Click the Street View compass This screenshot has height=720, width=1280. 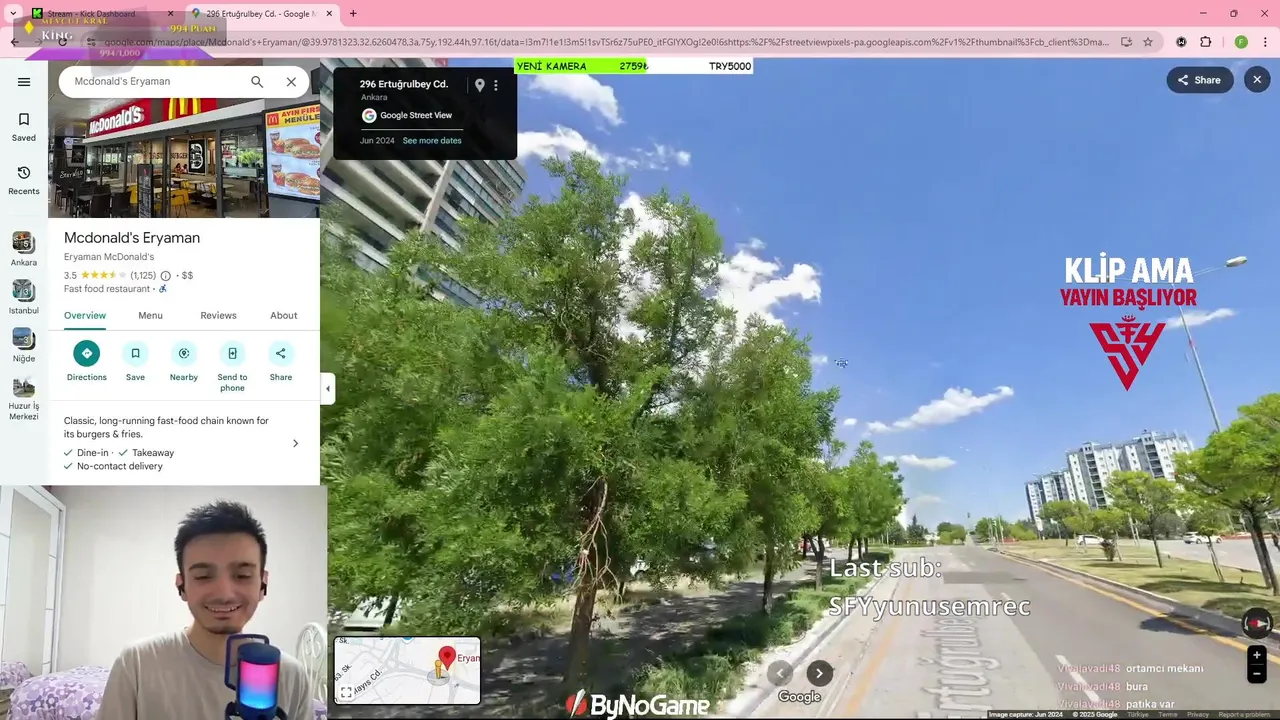click(1257, 623)
